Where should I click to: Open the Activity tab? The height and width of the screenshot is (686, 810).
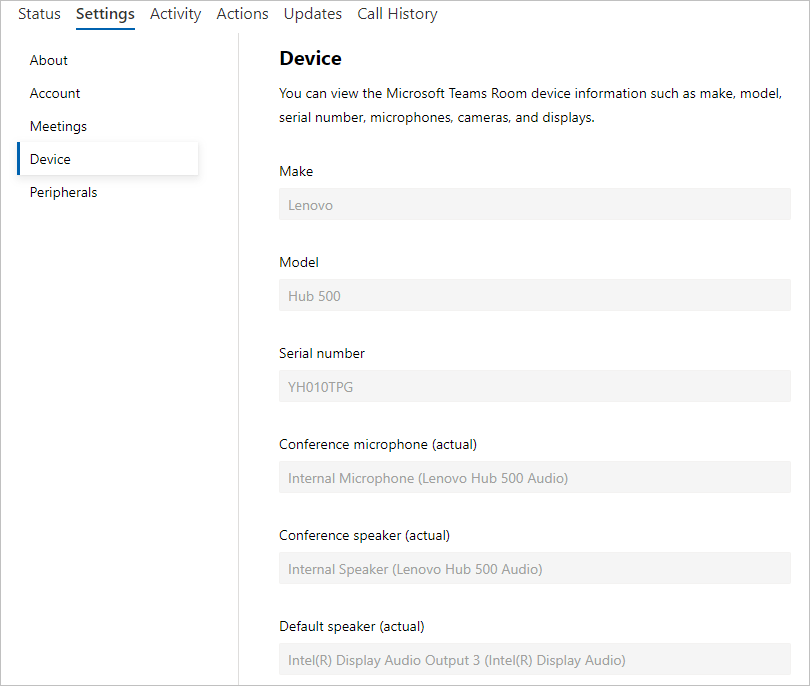point(176,14)
